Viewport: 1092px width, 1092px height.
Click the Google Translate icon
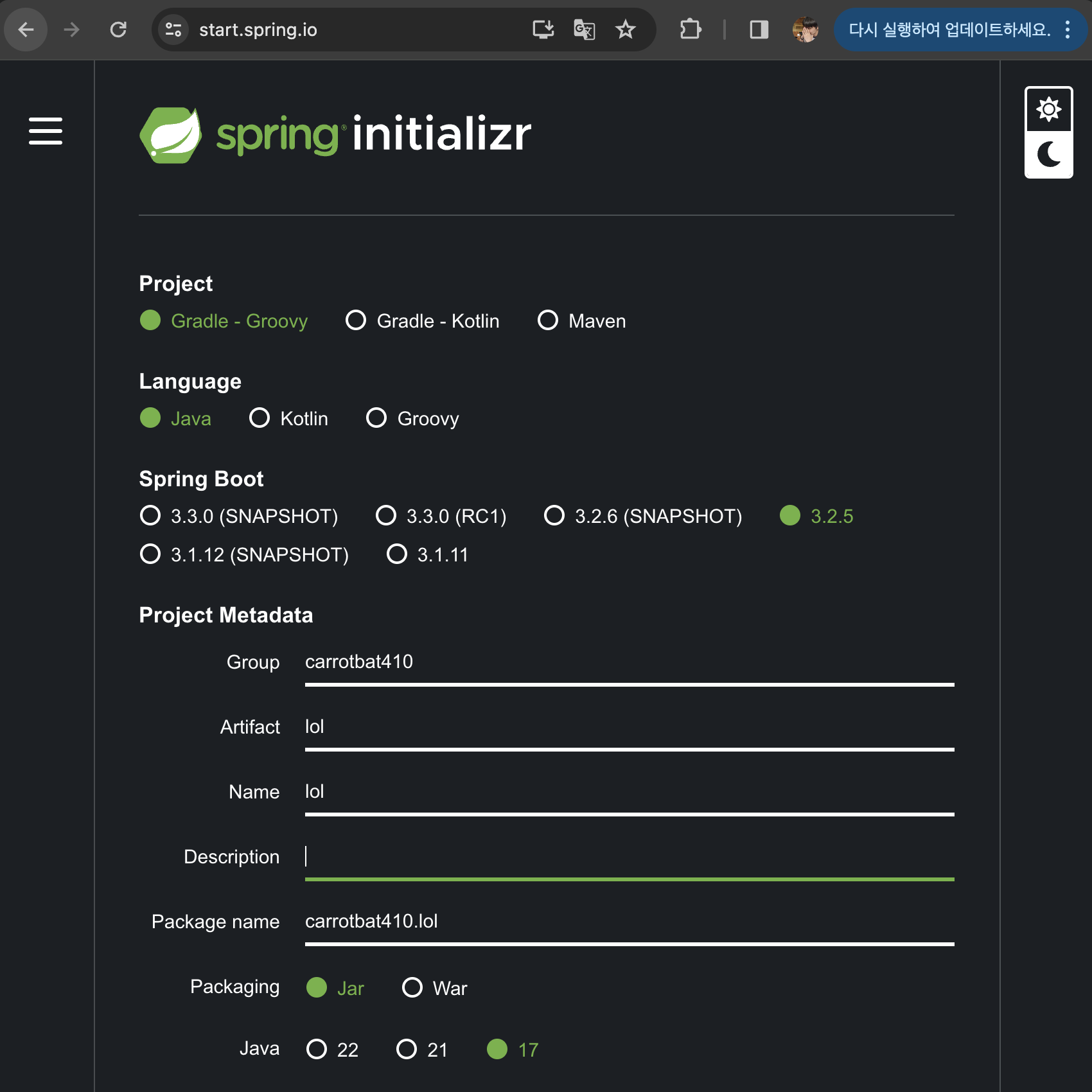(x=584, y=30)
